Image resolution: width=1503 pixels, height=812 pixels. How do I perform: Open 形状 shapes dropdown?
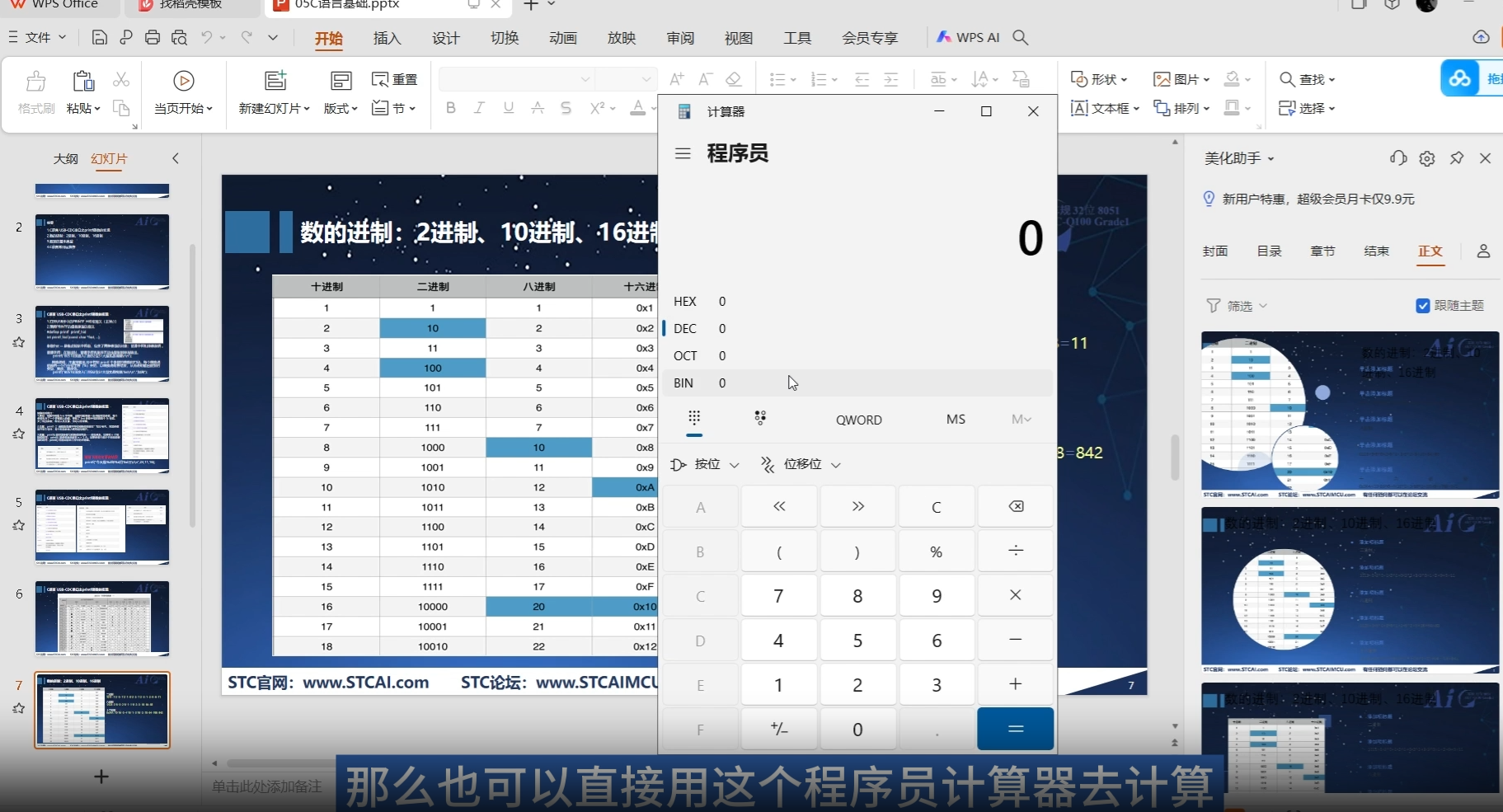pos(1099,79)
